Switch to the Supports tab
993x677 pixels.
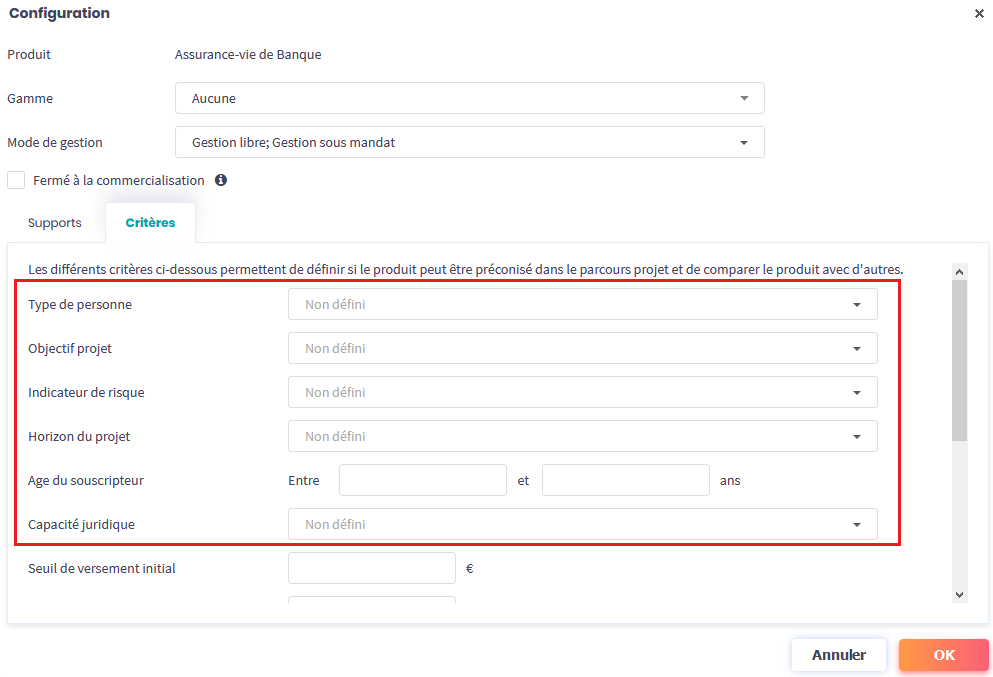(55, 223)
